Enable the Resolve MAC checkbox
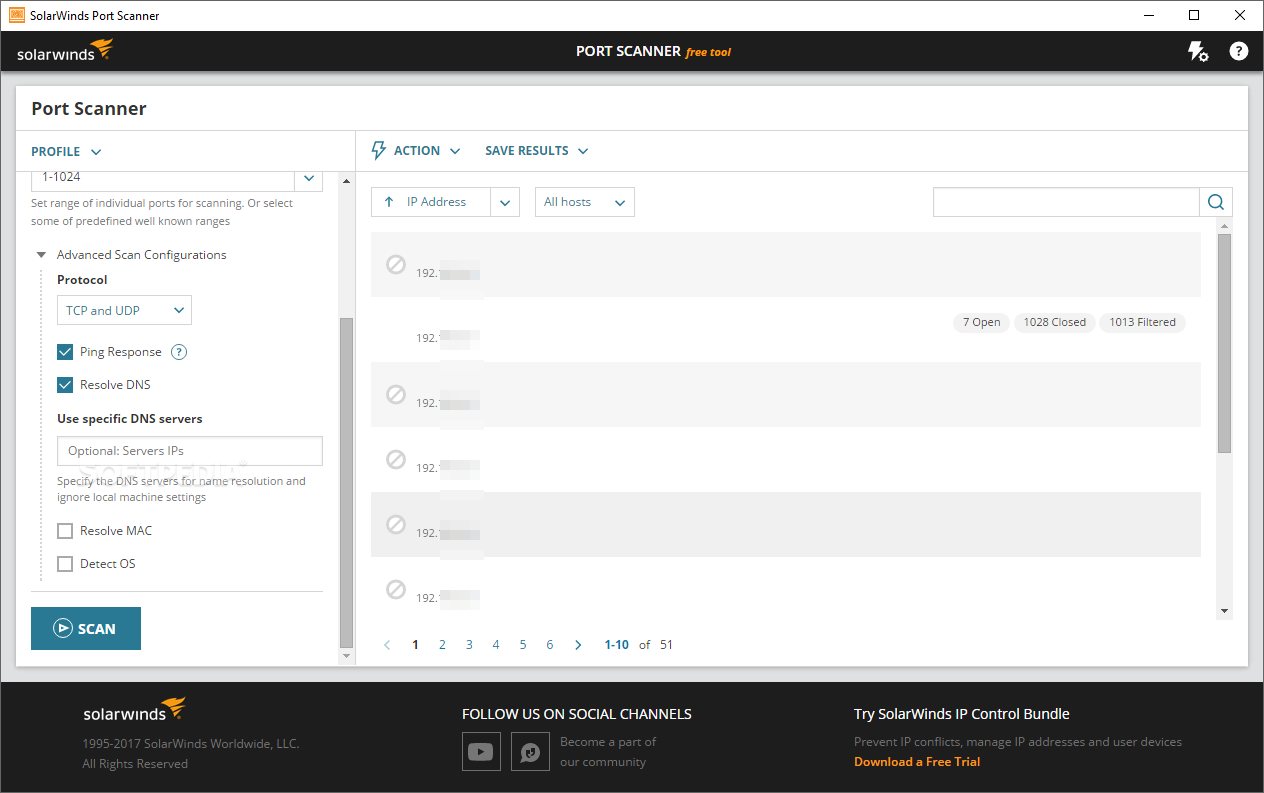 tap(65, 531)
